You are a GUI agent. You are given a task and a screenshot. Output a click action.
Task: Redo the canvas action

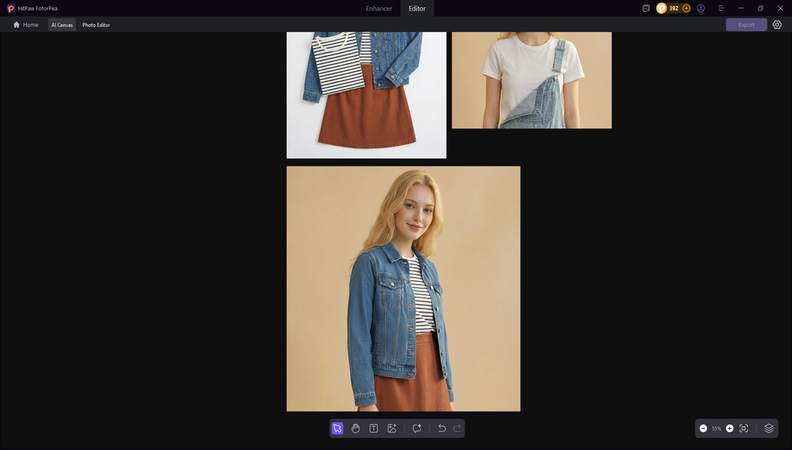[457, 428]
